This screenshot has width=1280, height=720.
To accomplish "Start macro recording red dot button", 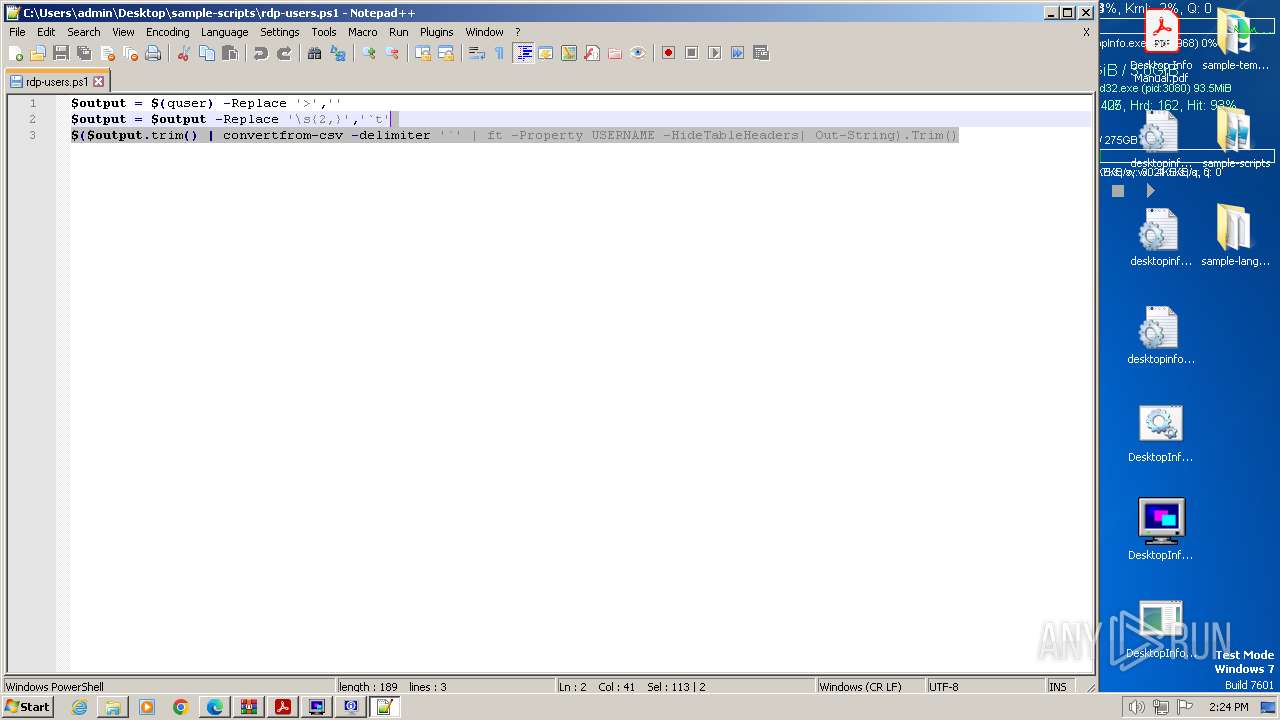I will pyautogui.click(x=669, y=53).
